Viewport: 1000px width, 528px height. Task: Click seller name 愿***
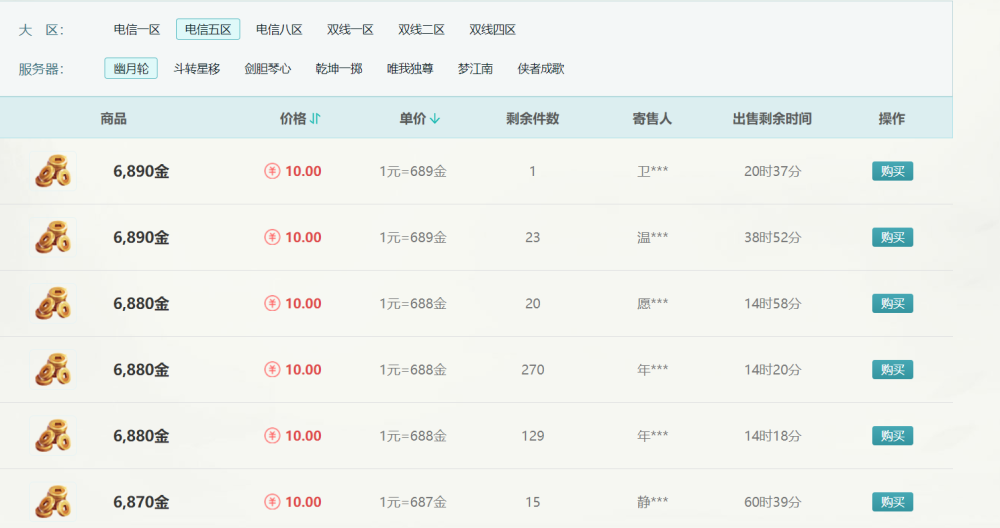tap(652, 304)
